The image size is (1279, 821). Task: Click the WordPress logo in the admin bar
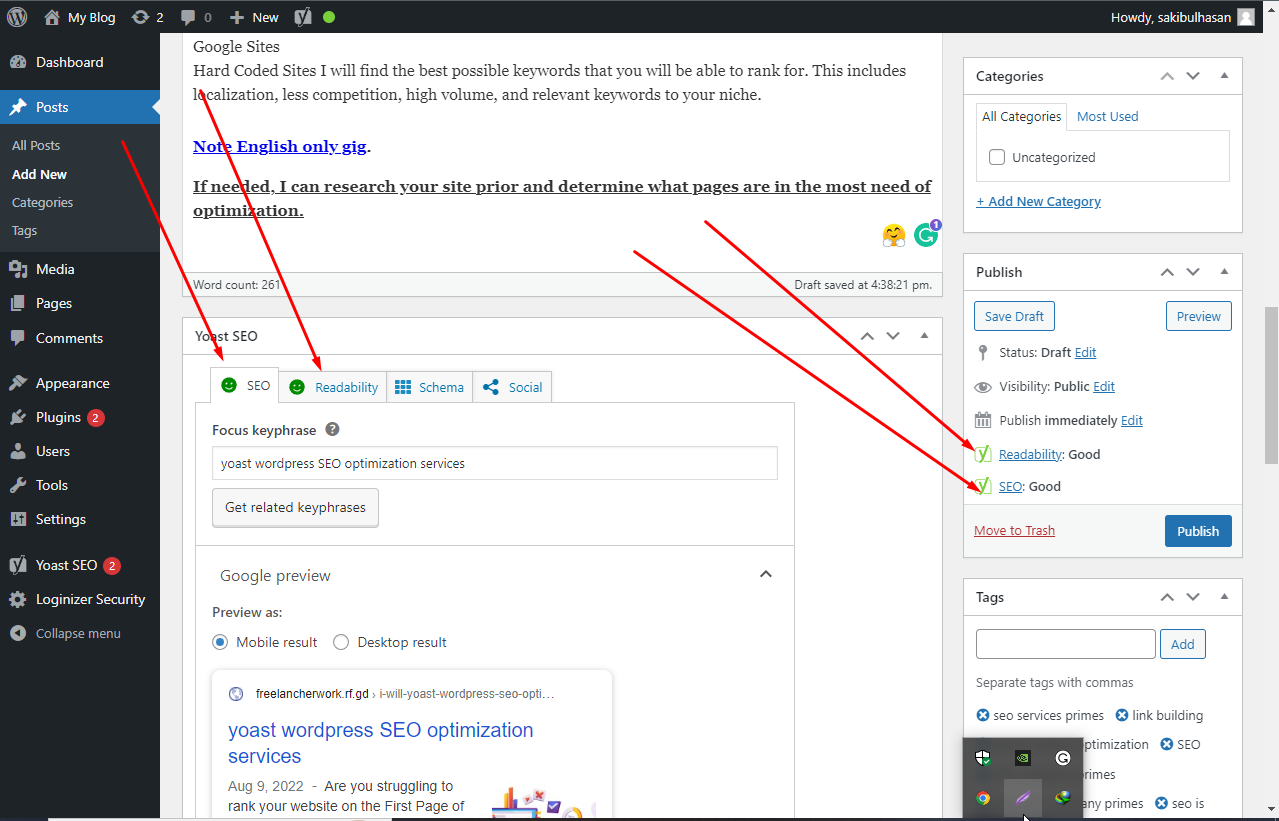[x=15, y=16]
